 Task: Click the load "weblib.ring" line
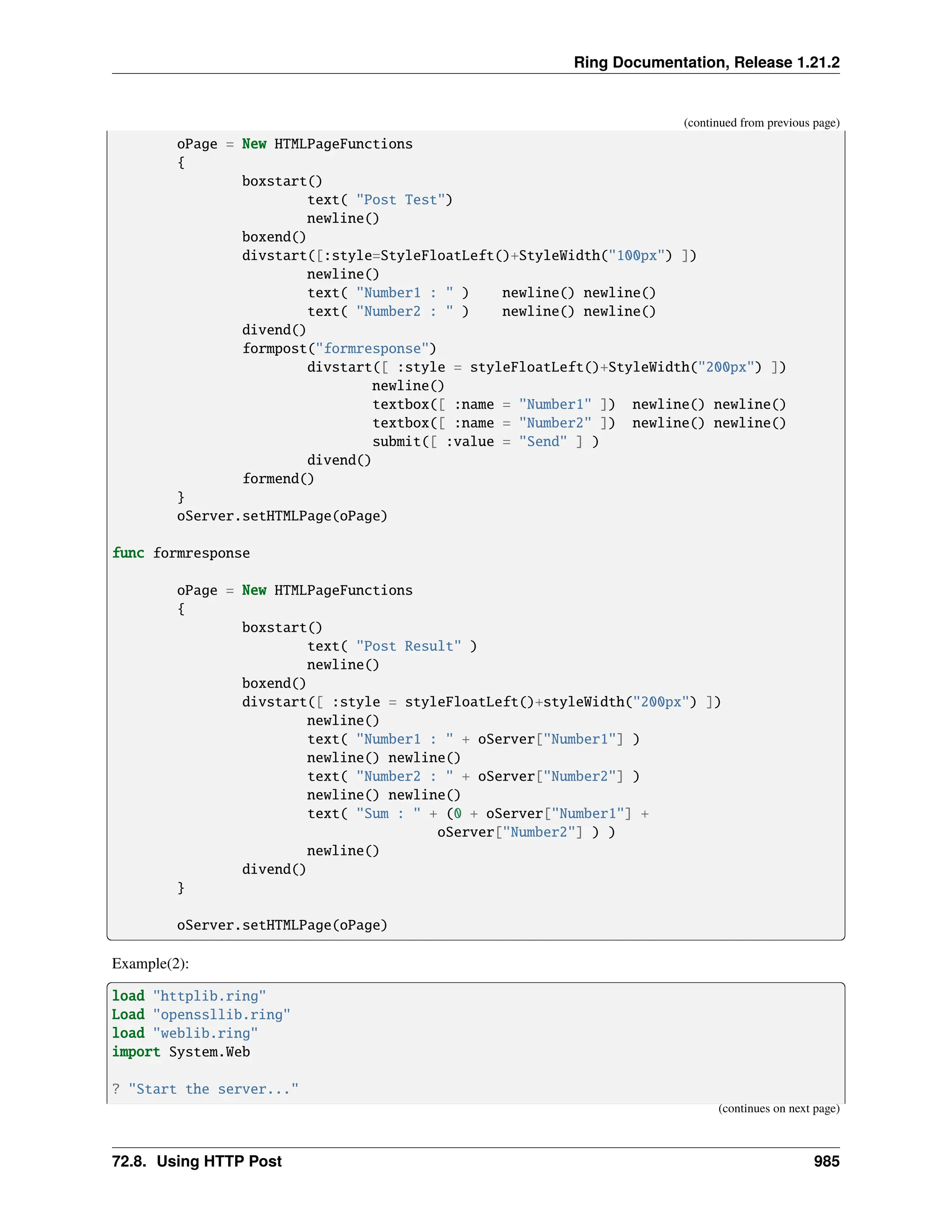click(x=185, y=1033)
